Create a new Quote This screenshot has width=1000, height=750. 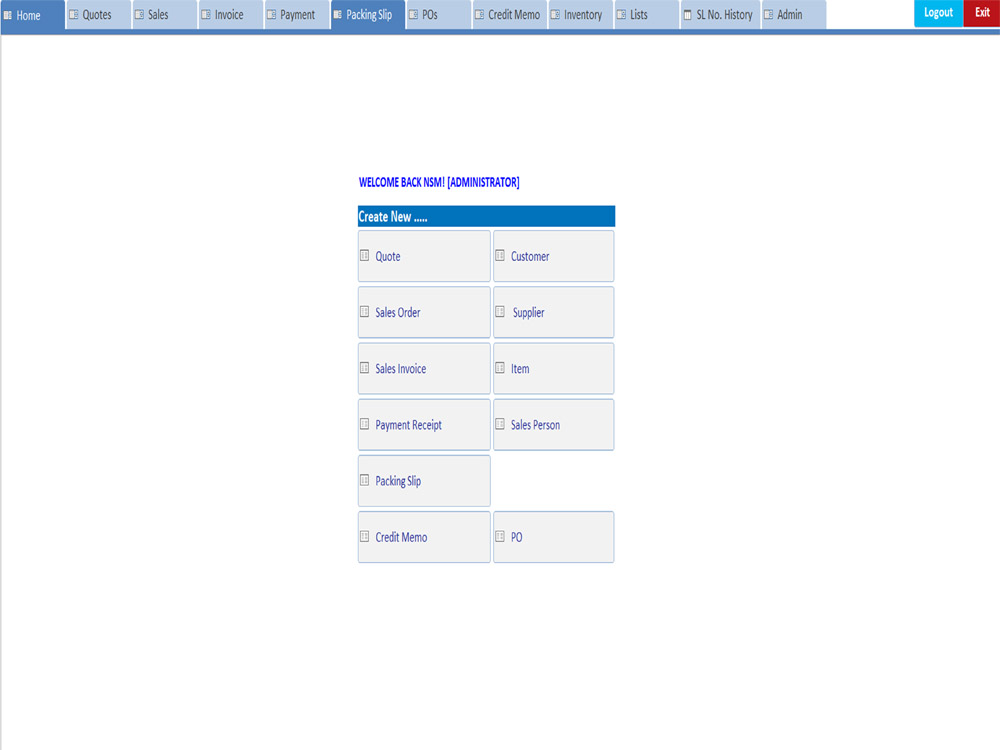[424, 256]
